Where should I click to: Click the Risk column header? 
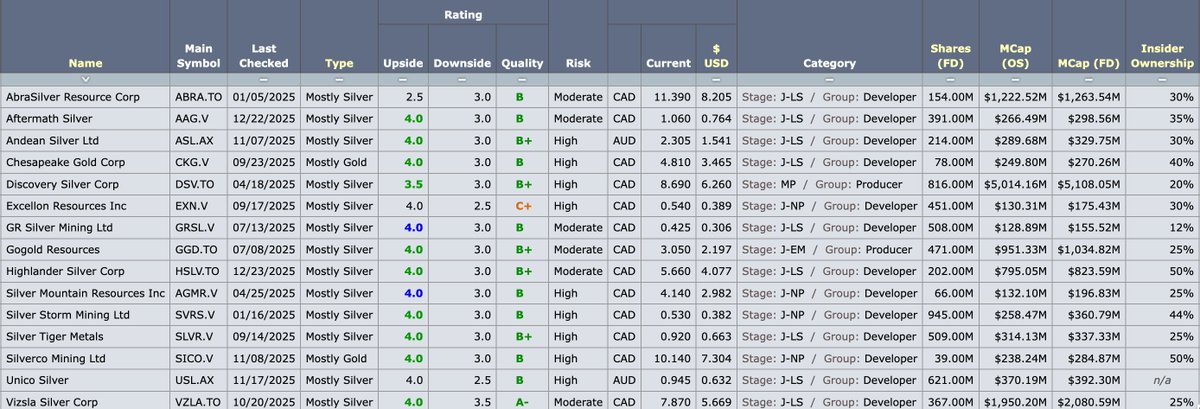pos(577,63)
